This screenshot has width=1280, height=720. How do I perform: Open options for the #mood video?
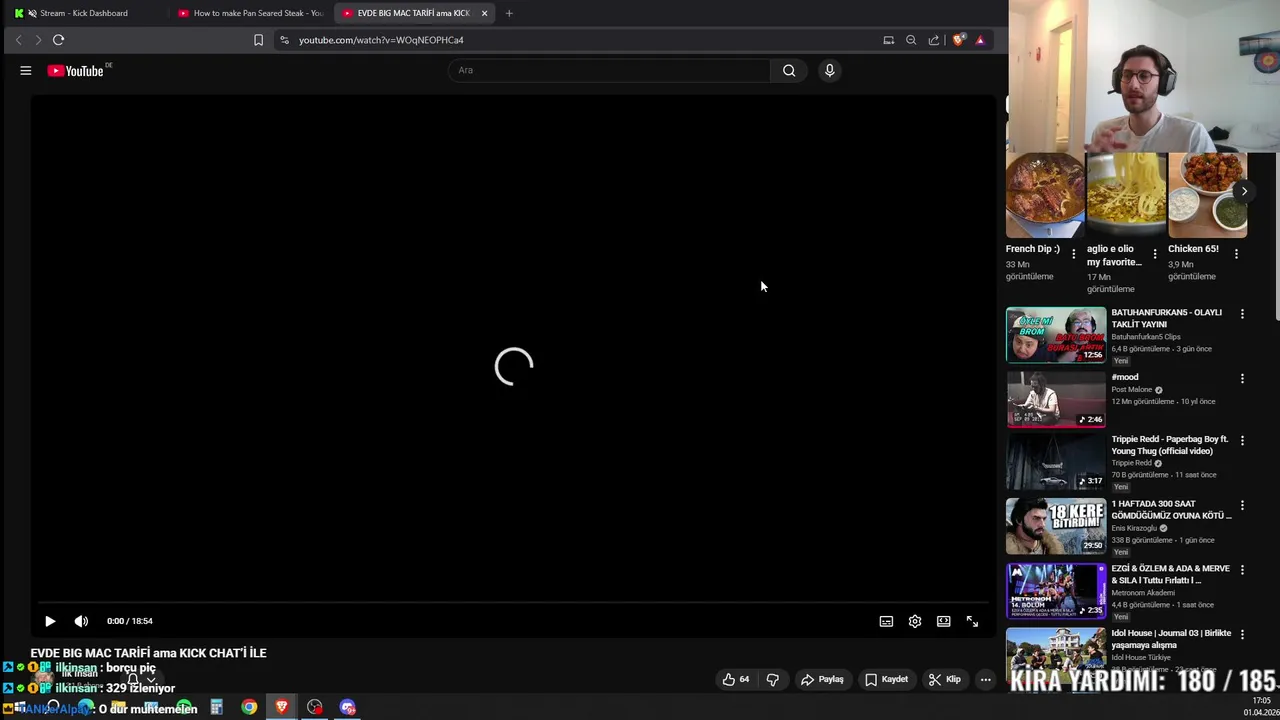(1242, 379)
